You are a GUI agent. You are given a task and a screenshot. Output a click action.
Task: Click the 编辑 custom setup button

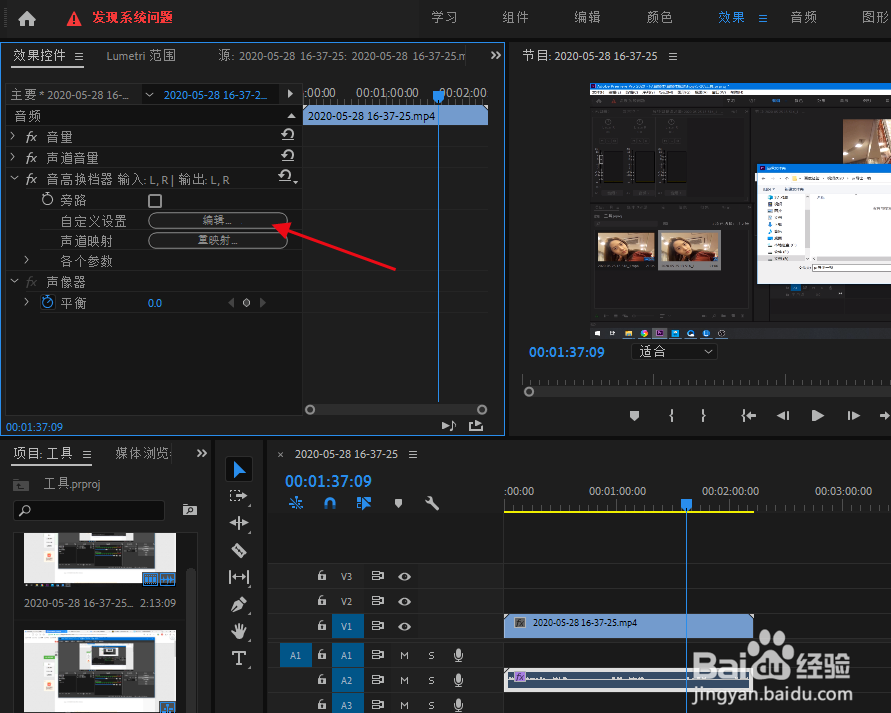point(217,220)
